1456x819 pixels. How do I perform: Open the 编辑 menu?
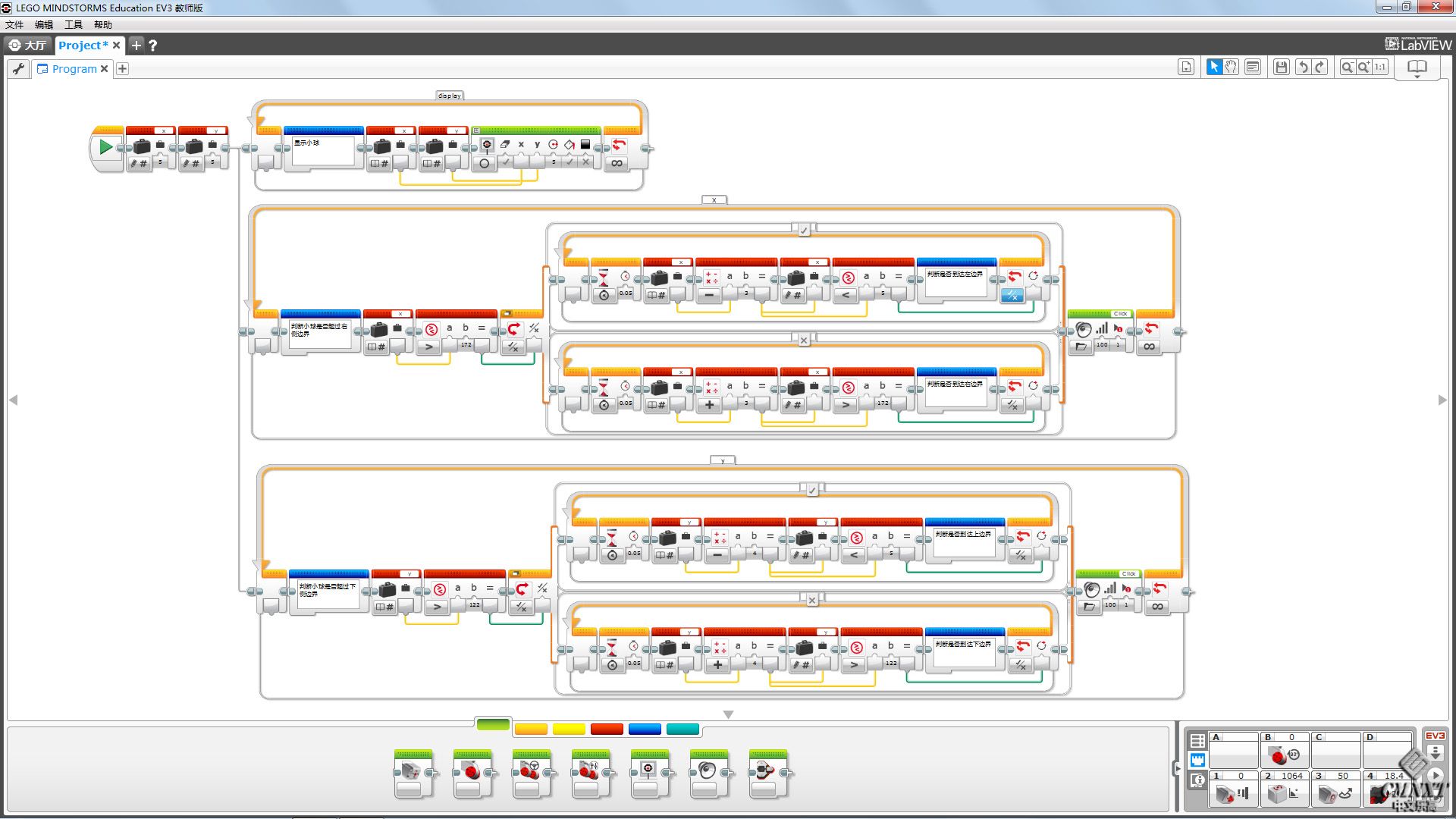pyautogui.click(x=44, y=24)
